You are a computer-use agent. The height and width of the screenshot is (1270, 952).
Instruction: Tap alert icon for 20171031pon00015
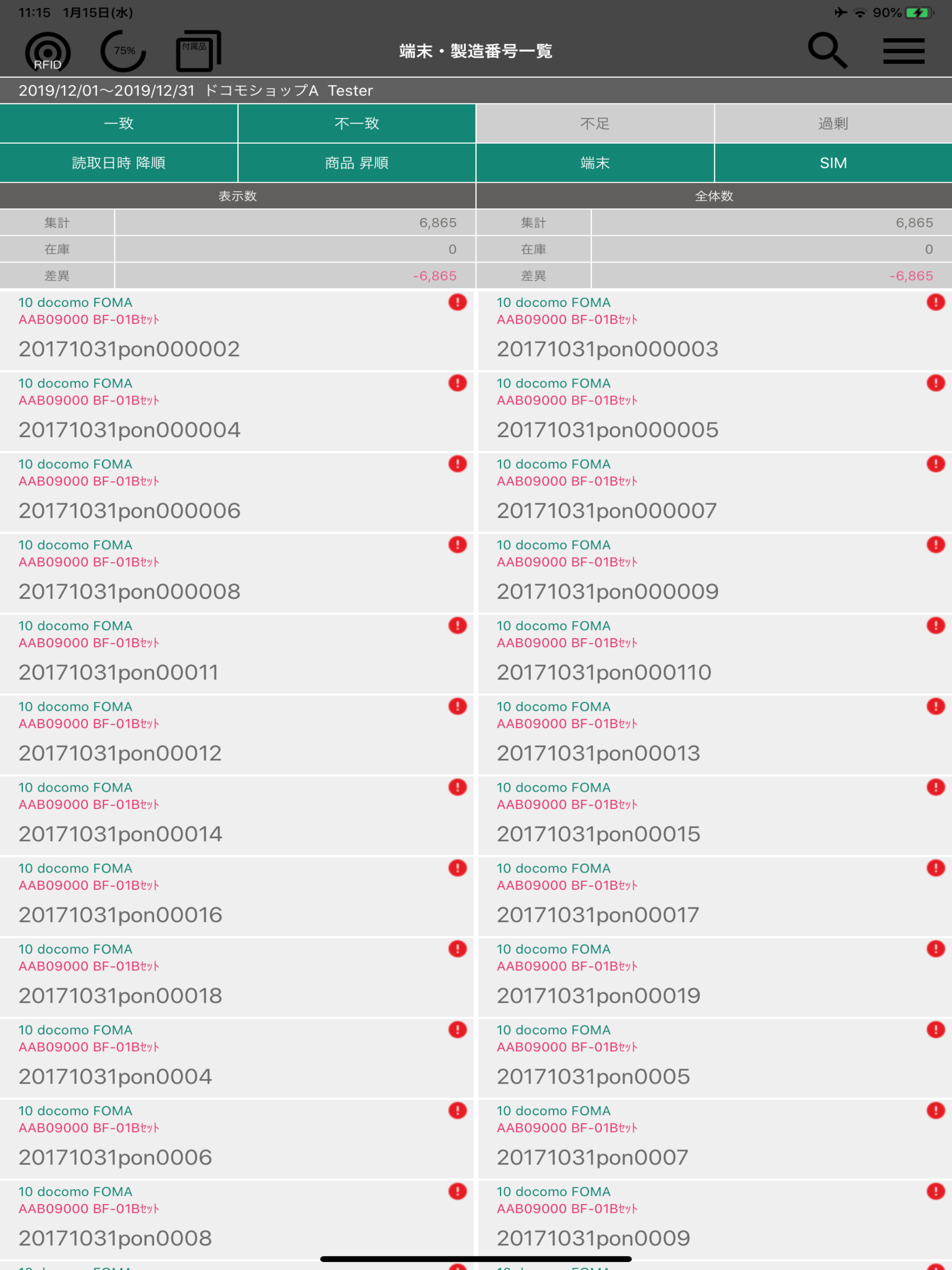tap(935, 788)
